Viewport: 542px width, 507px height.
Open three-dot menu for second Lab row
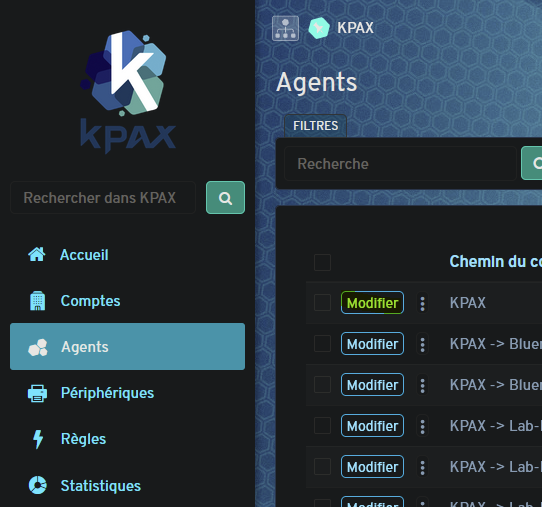click(422, 467)
